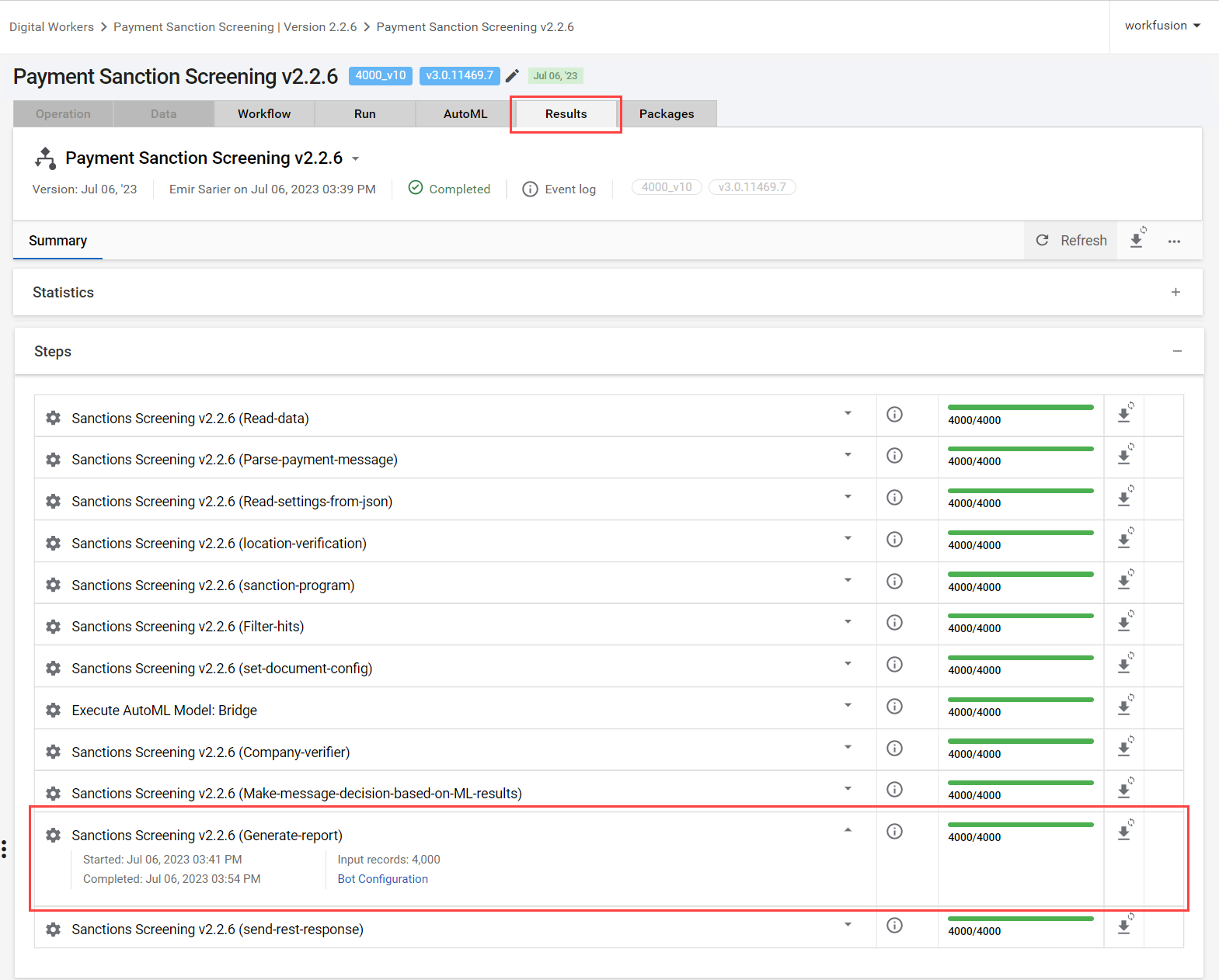
Task: Click gear icon for Parse-payment-message step
Action: coord(53,460)
